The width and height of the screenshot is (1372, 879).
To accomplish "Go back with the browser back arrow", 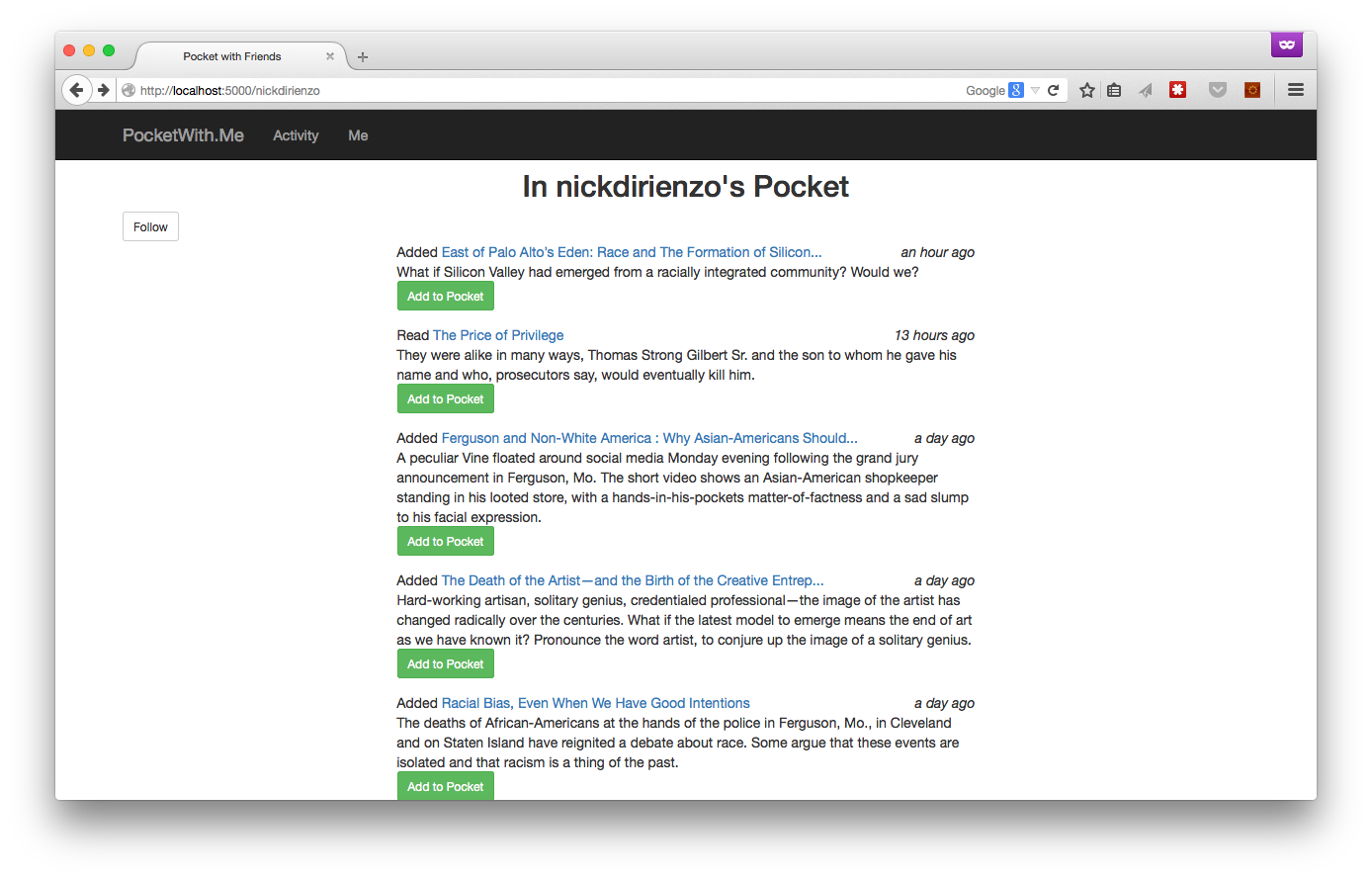I will (x=77, y=90).
